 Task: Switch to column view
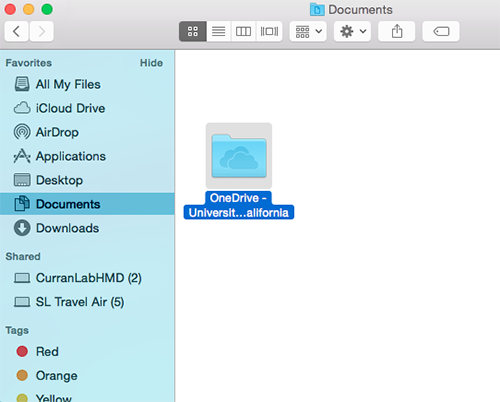click(243, 31)
